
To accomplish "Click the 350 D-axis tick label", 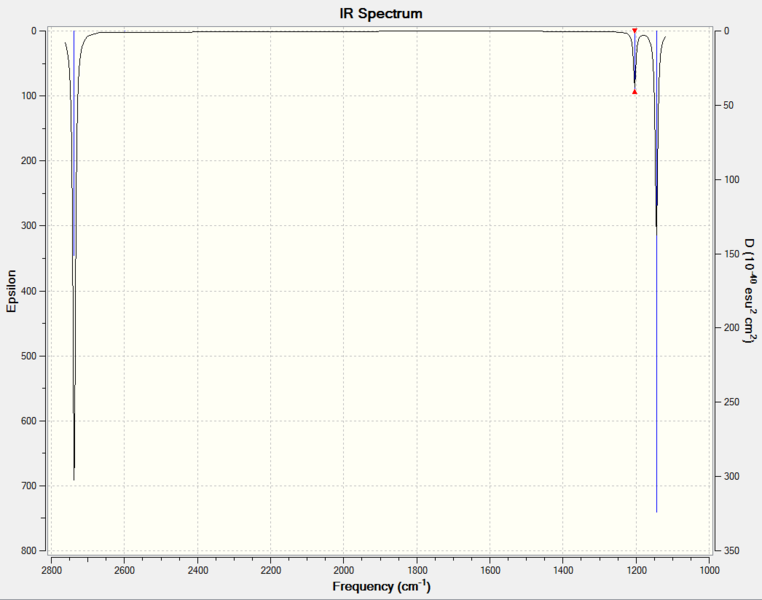I will [731, 550].
